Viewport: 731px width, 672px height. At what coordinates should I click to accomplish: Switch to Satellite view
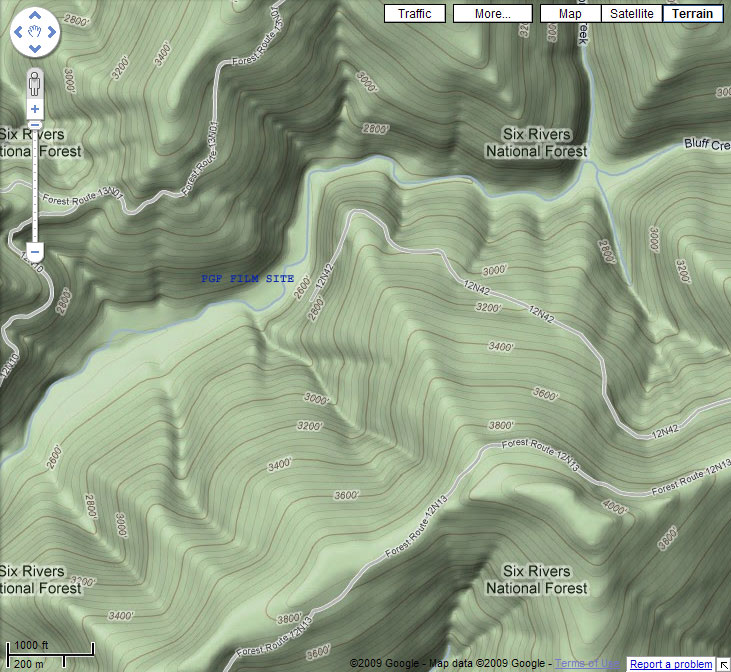point(632,14)
